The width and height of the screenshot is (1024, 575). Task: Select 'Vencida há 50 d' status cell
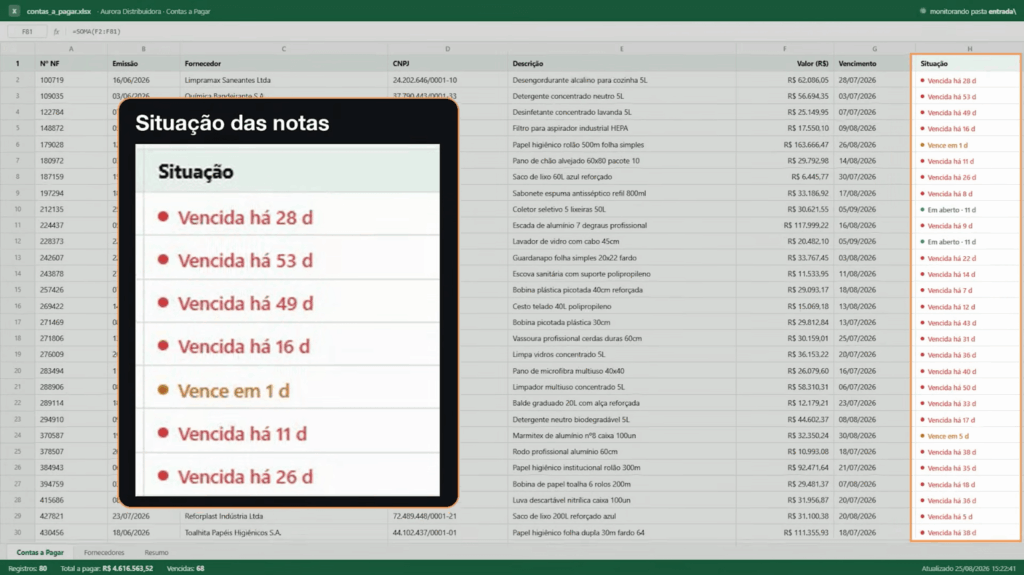967,387
